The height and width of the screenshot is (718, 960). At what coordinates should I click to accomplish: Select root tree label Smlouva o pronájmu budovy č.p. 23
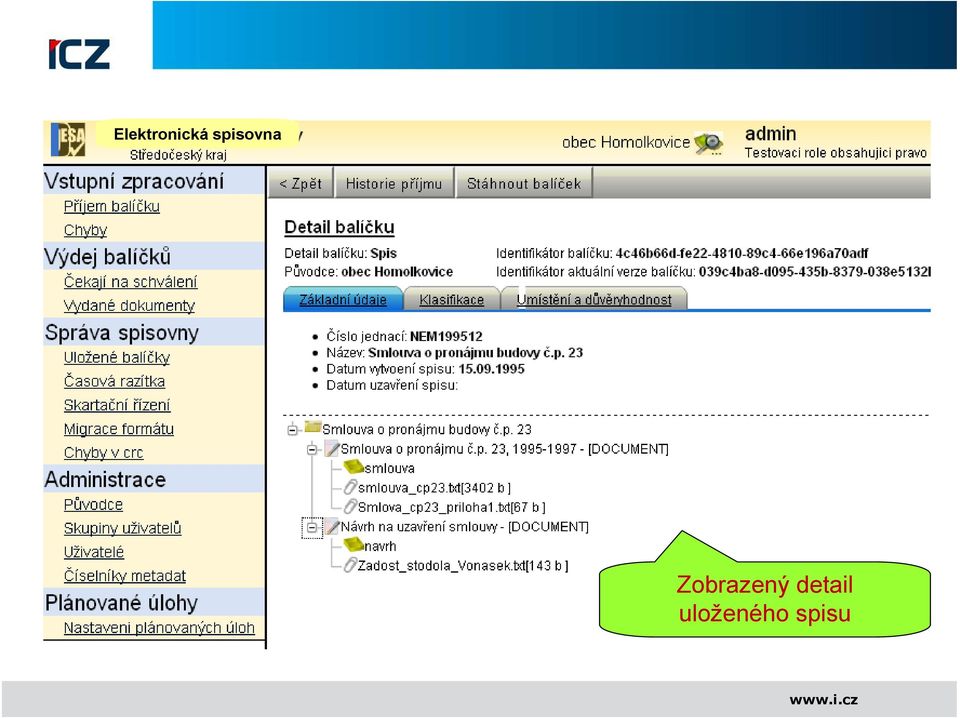[x=427, y=430]
